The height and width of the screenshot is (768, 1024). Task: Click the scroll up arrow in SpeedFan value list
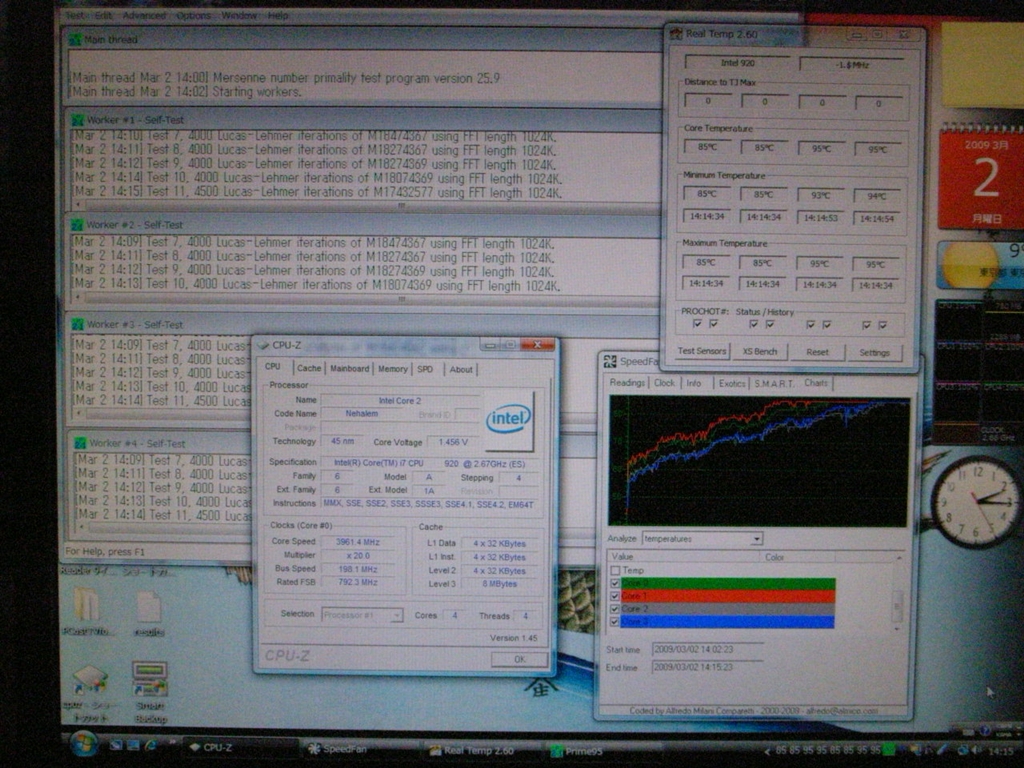pos(898,559)
